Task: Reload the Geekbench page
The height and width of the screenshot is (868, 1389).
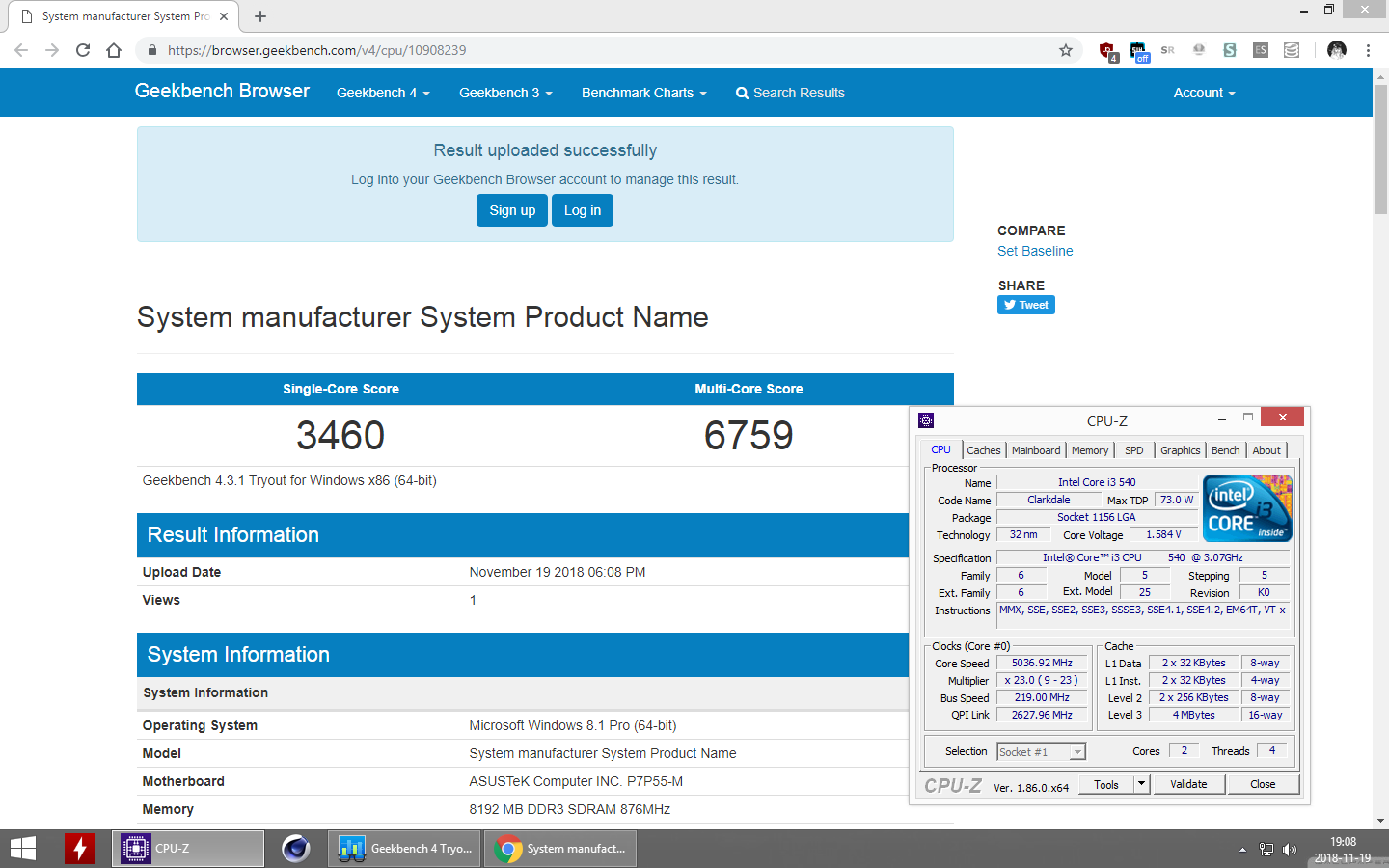Action: (83, 50)
